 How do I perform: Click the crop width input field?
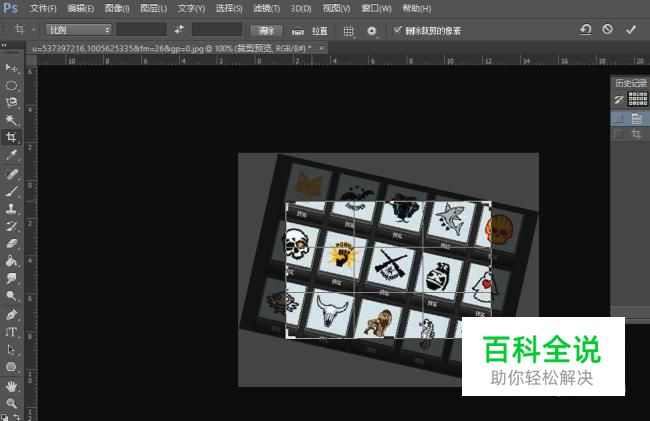(x=141, y=30)
